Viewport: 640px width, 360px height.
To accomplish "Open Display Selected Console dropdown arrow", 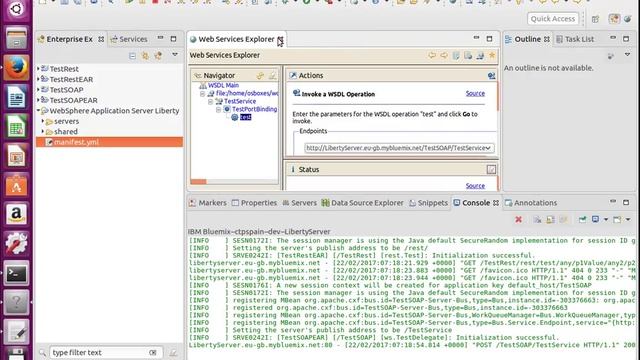I will (x=606, y=220).
